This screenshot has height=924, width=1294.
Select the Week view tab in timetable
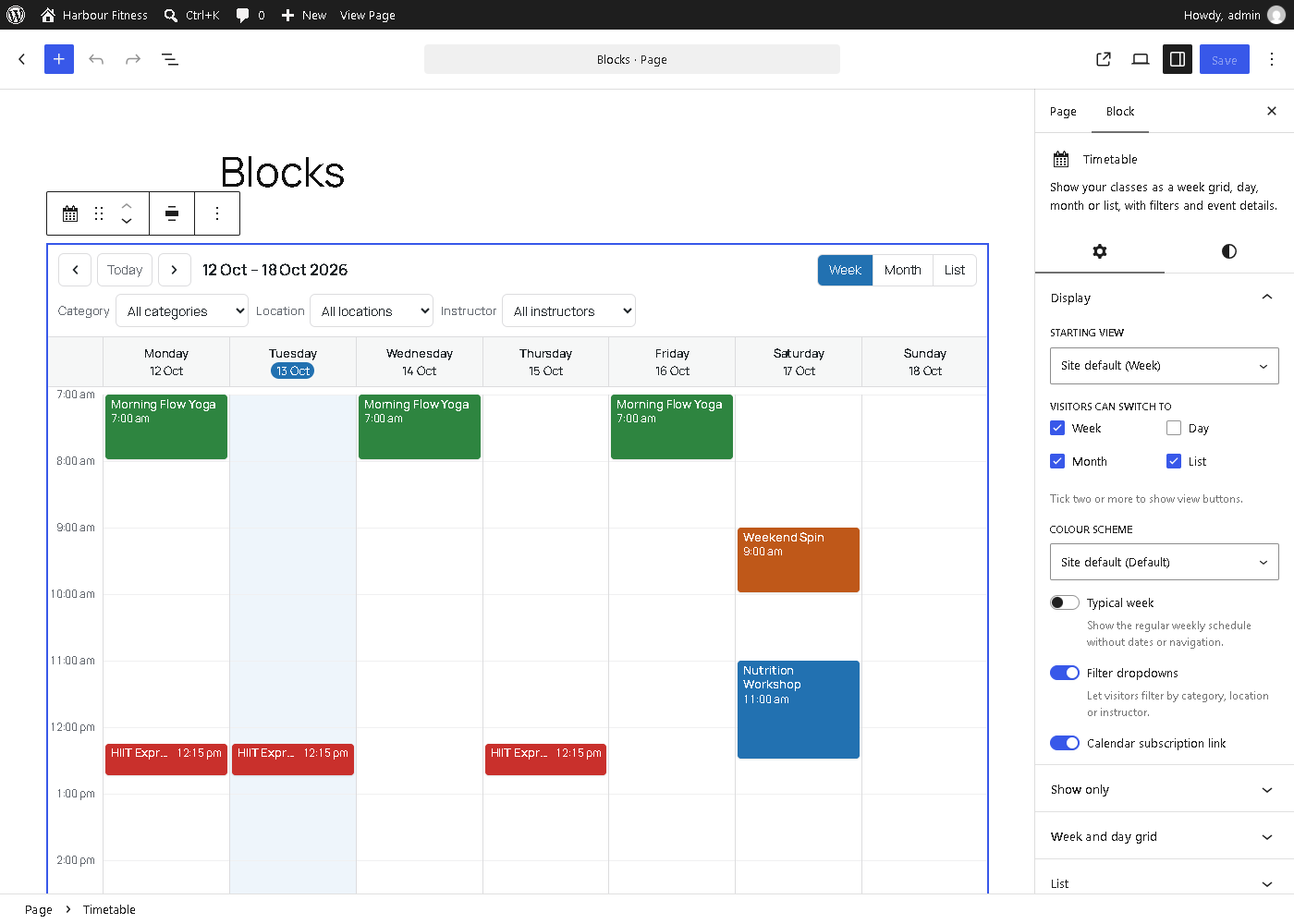[845, 270]
